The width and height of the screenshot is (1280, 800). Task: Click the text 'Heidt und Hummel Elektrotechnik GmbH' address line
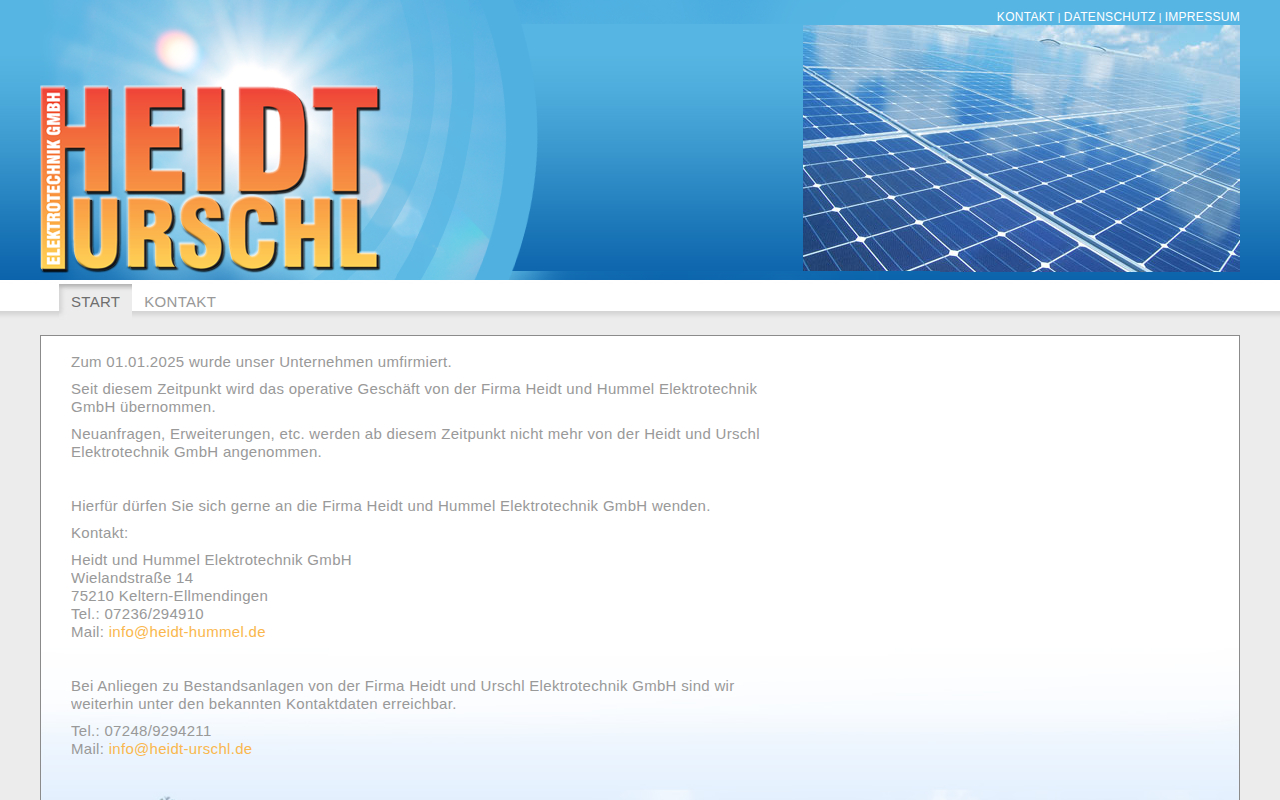tap(211, 560)
